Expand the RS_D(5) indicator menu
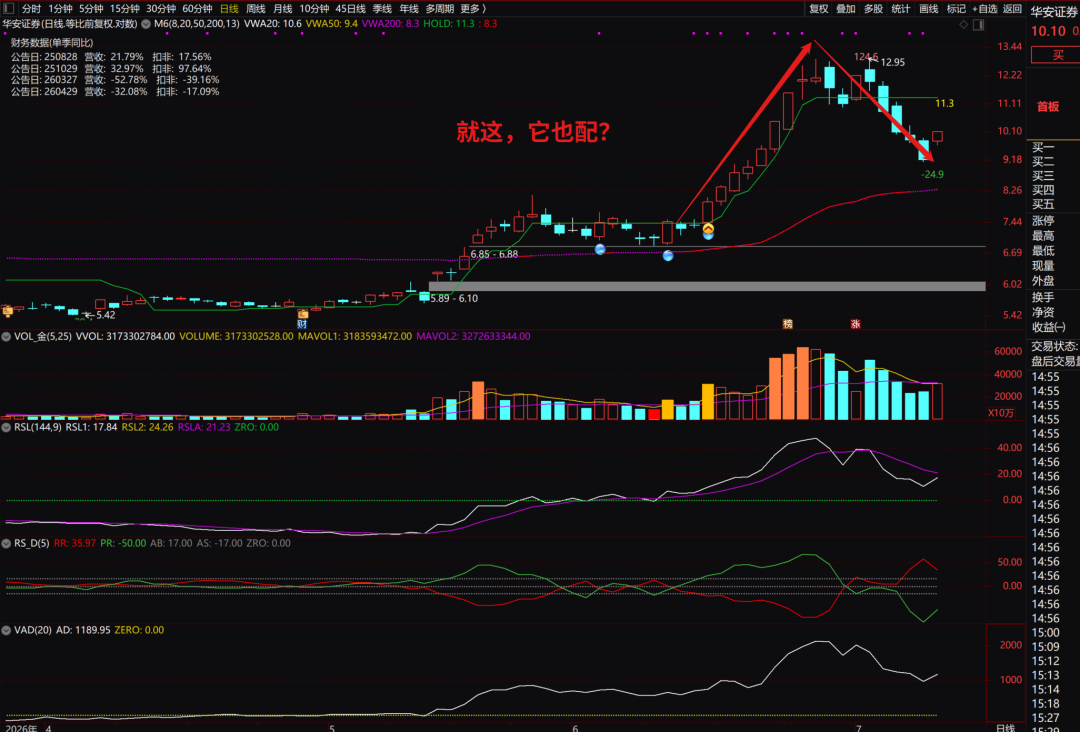Viewport: 1080px width, 732px height. click(x=6, y=543)
